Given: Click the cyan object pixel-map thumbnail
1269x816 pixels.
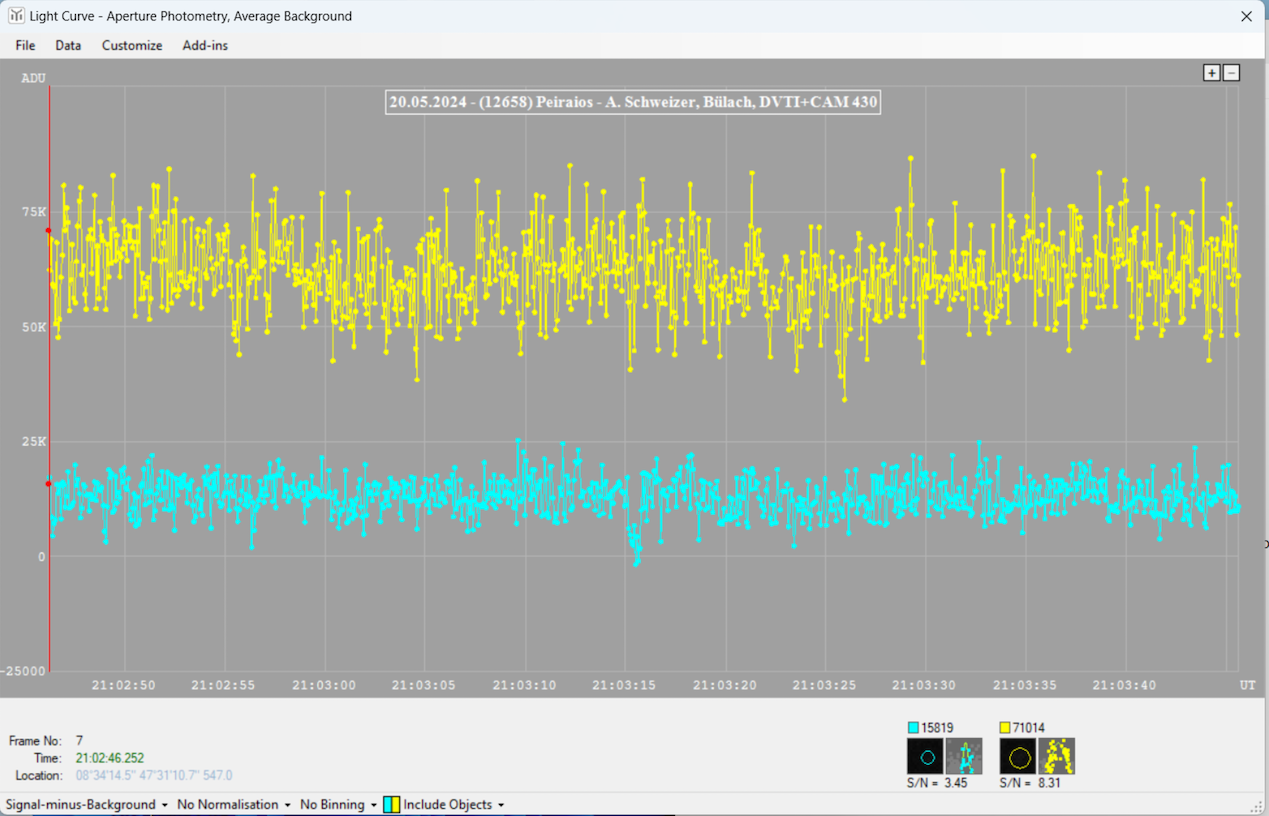Looking at the screenshot, I should pos(964,757).
